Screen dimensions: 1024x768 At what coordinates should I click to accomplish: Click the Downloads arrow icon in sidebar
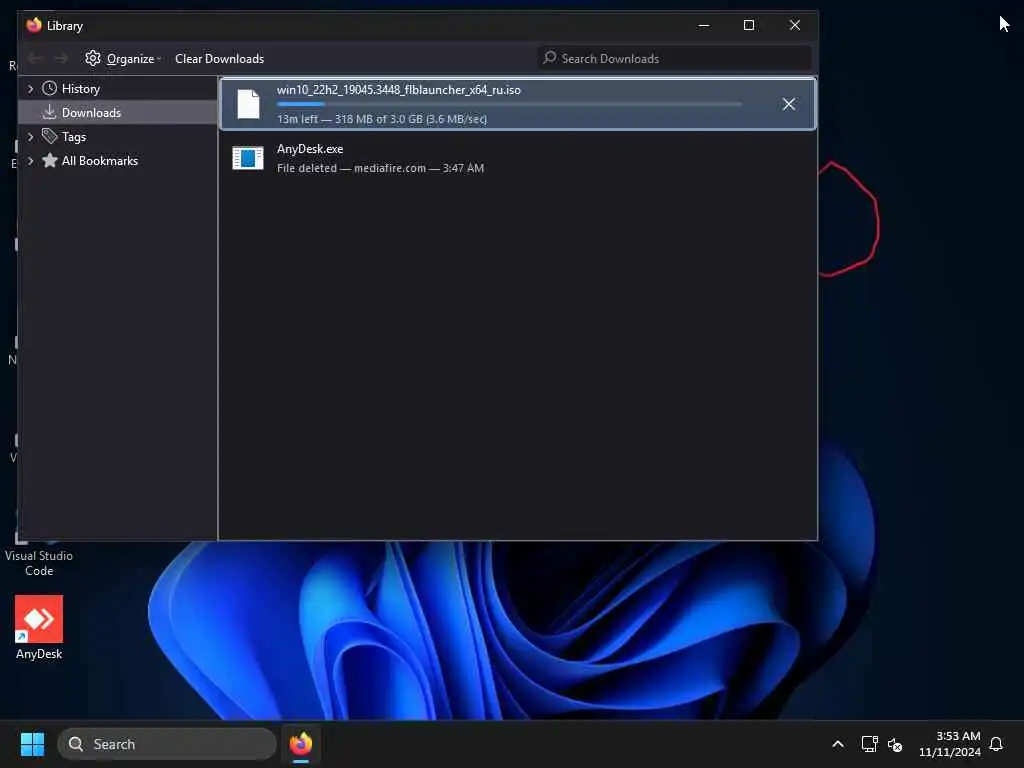click(49, 112)
